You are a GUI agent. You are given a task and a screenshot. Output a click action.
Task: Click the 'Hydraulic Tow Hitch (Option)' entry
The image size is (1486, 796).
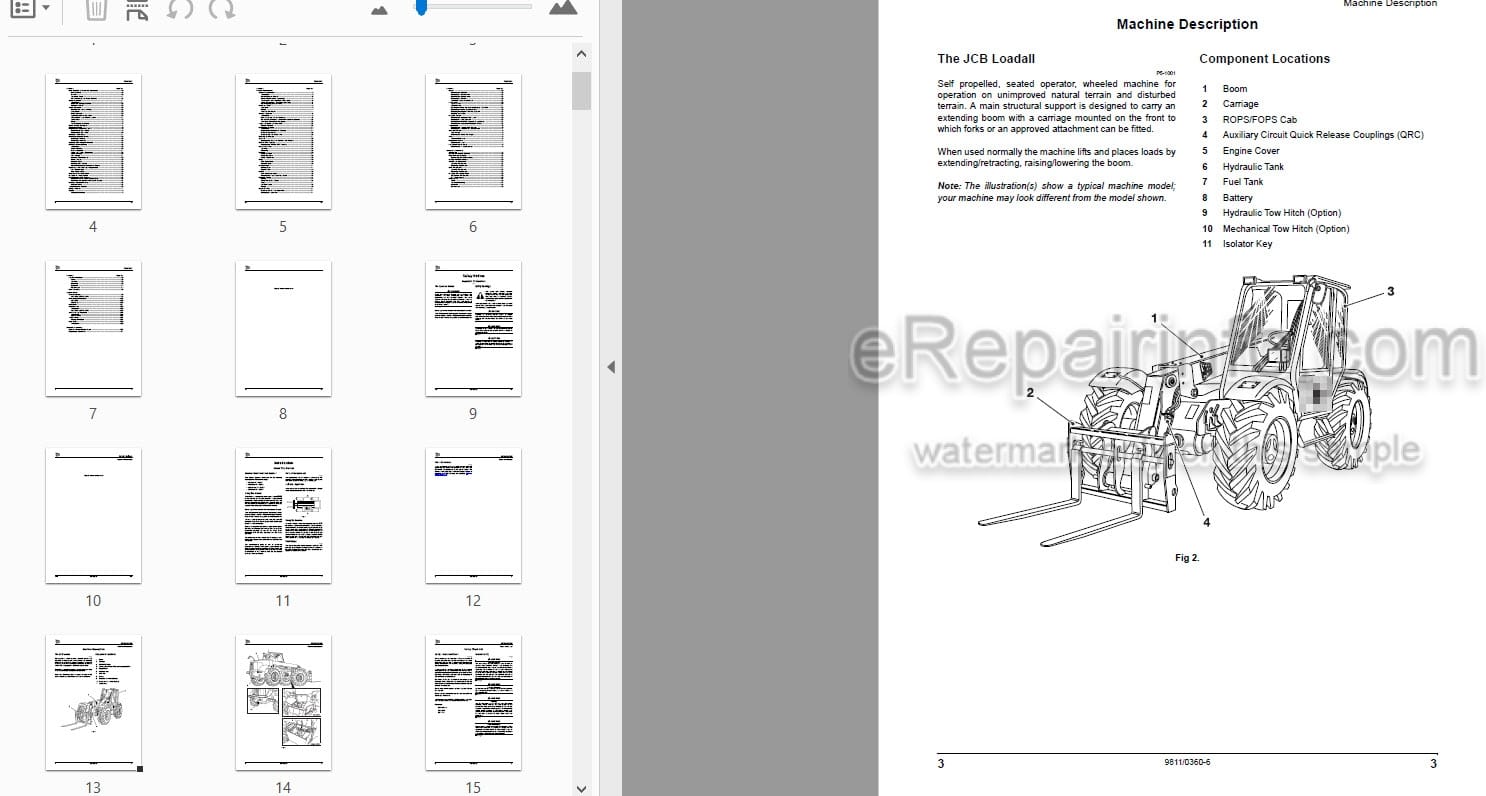point(1282,213)
